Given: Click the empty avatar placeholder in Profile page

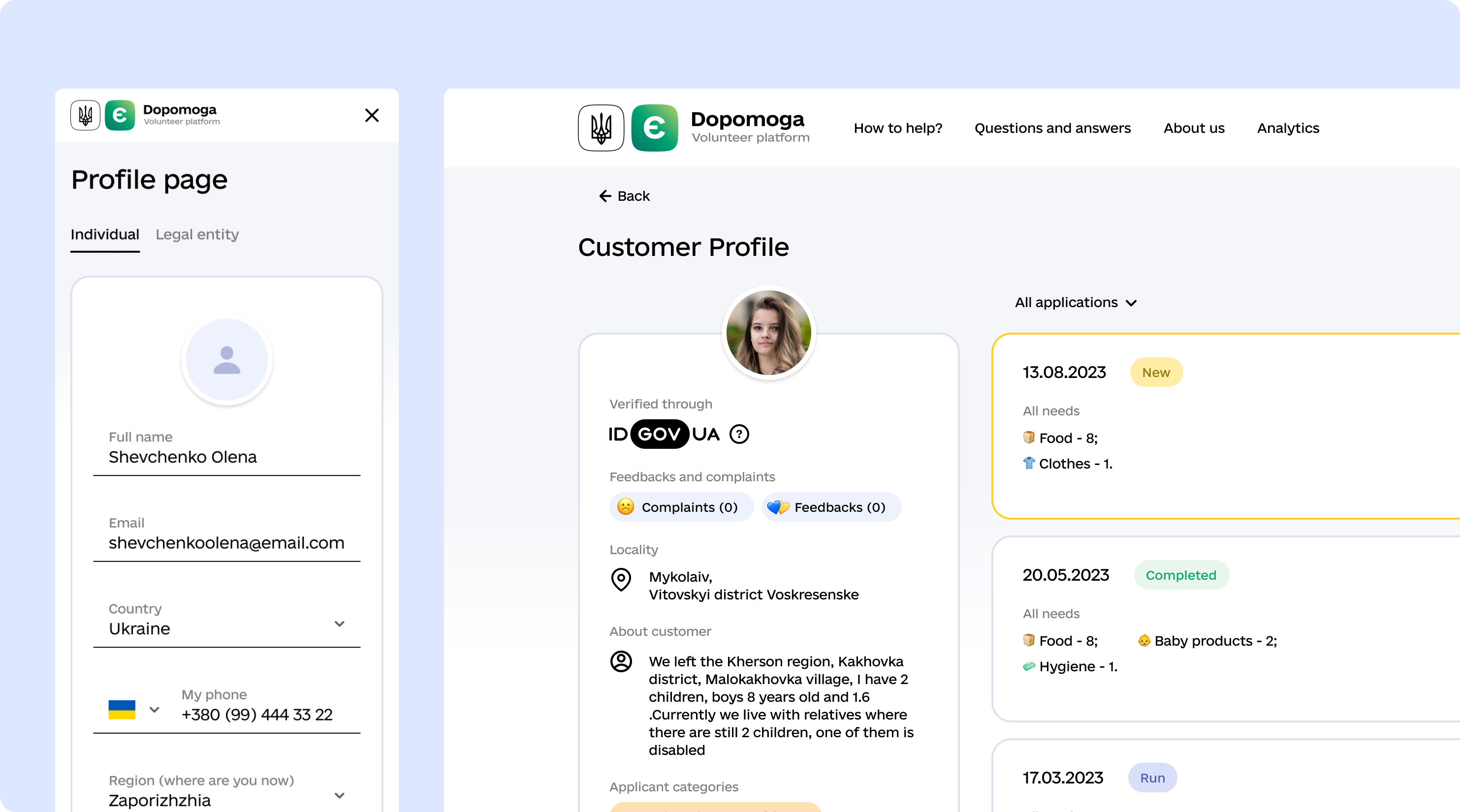Looking at the screenshot, I should click(227, 360).
